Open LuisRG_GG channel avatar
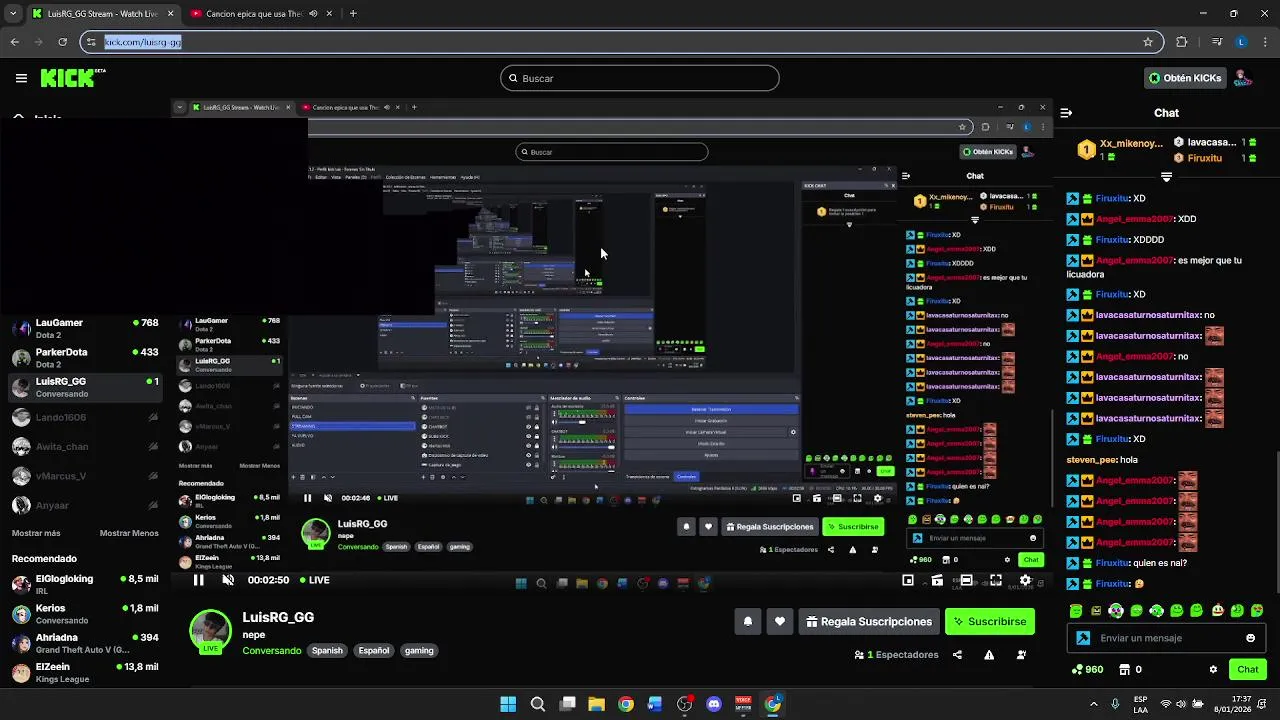The height and width of the screenshot is (720, 1280). [210, 630]
